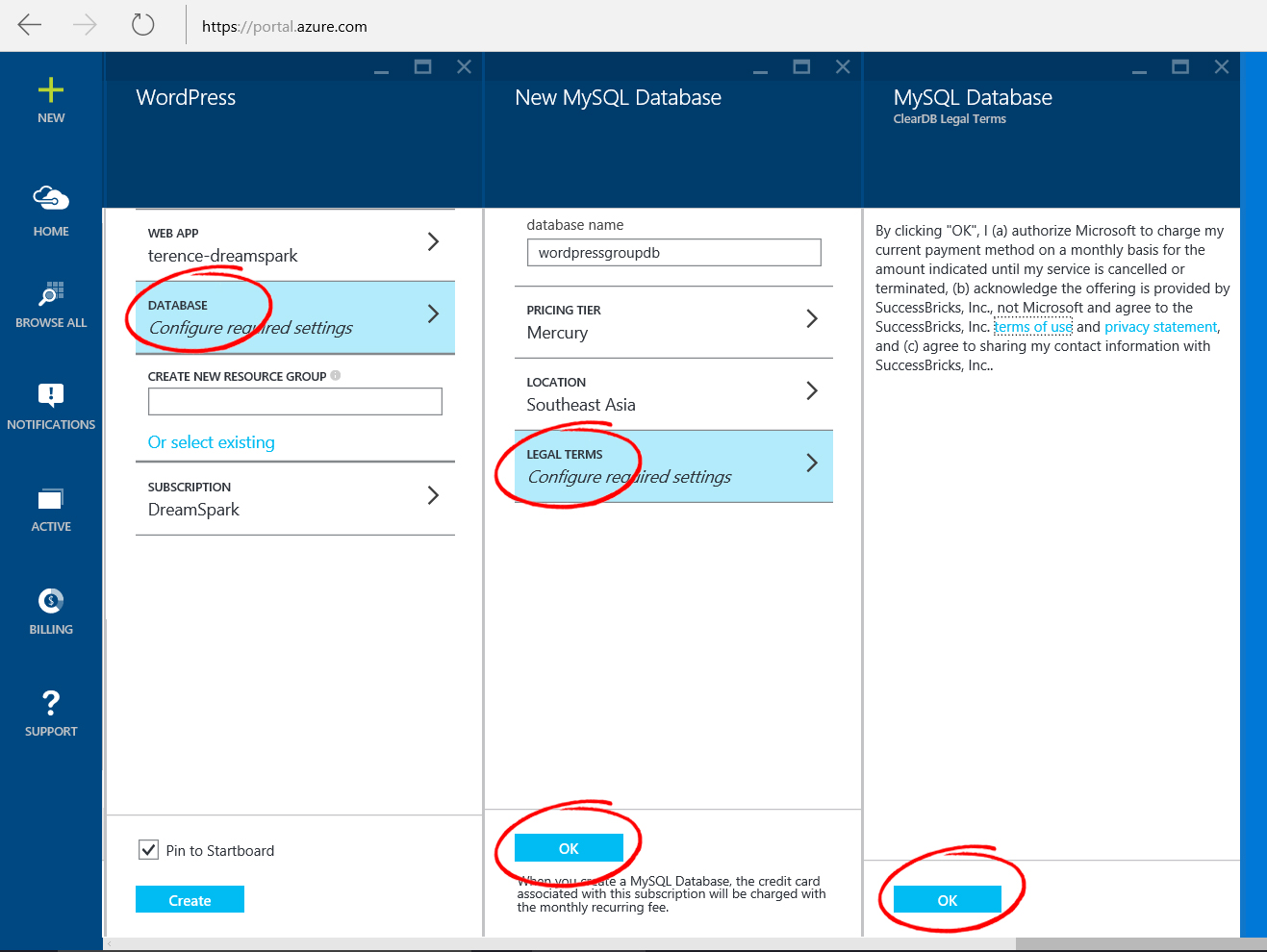1267x952 pixels.
Task: Minimize the WordPress blade
Action: pos(382,71)
